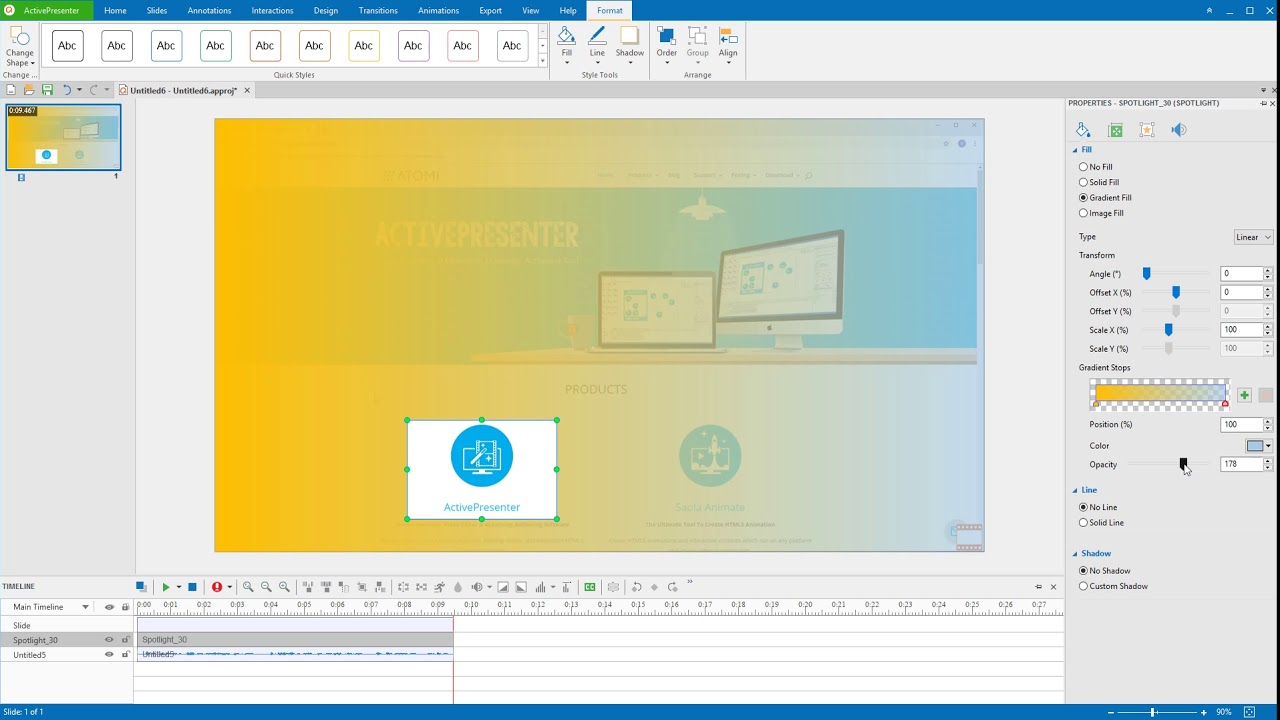Click the red Record button in timeline

(216, 587)
